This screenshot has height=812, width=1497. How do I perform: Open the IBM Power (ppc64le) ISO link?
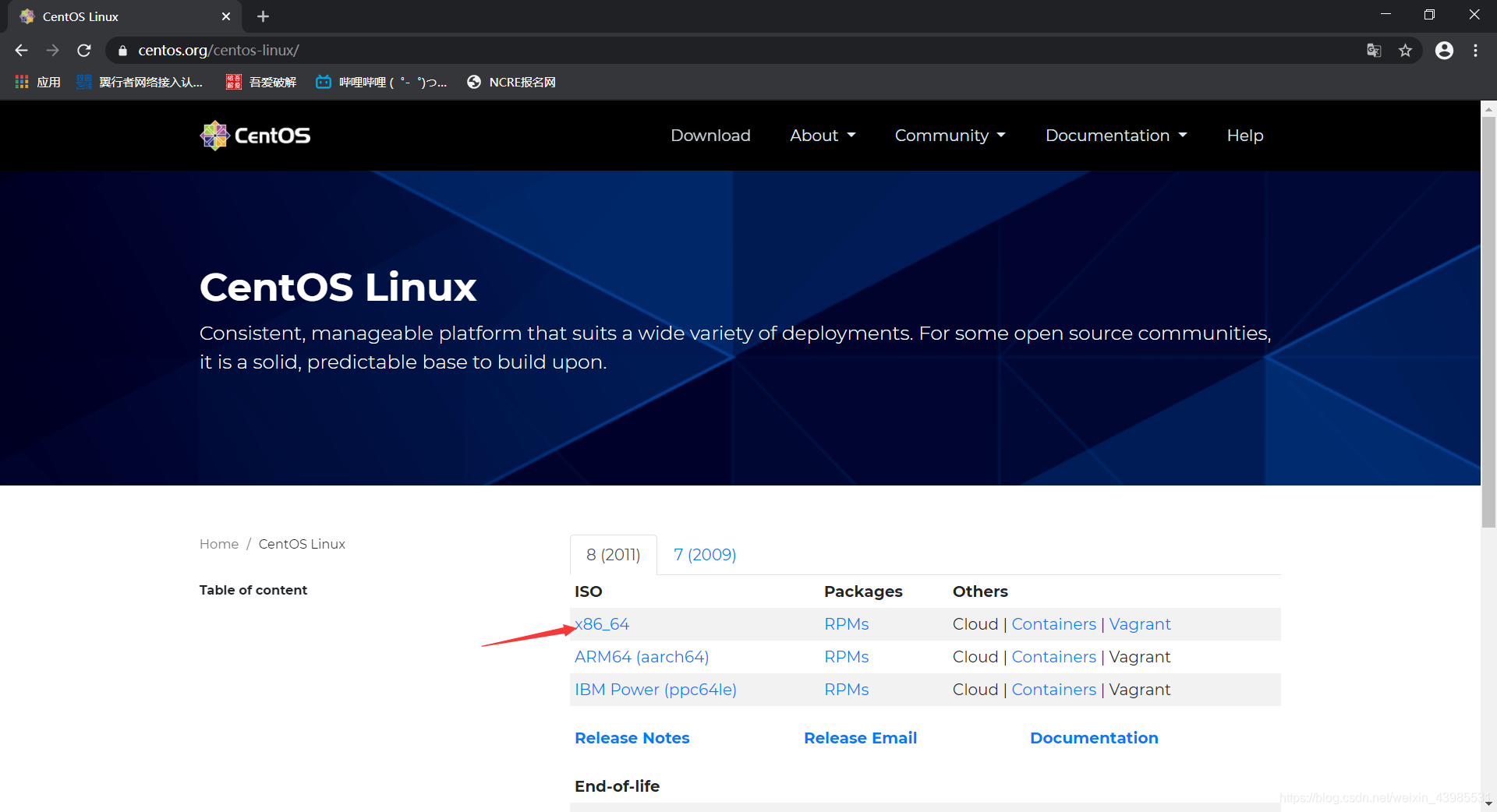(656, 690)
